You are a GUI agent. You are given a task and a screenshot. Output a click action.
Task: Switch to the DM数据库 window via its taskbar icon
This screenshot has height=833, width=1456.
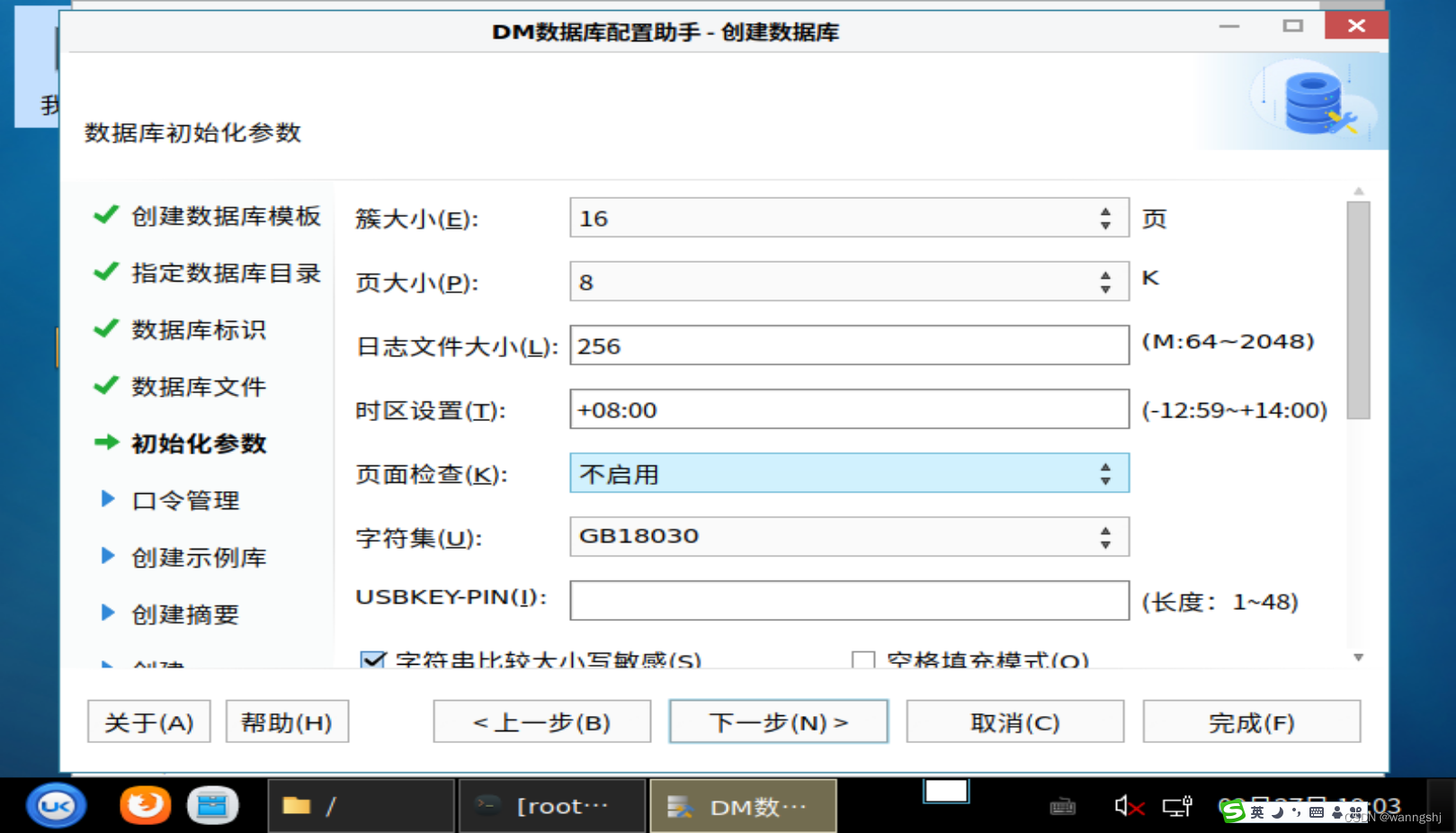tap(742, 805)
